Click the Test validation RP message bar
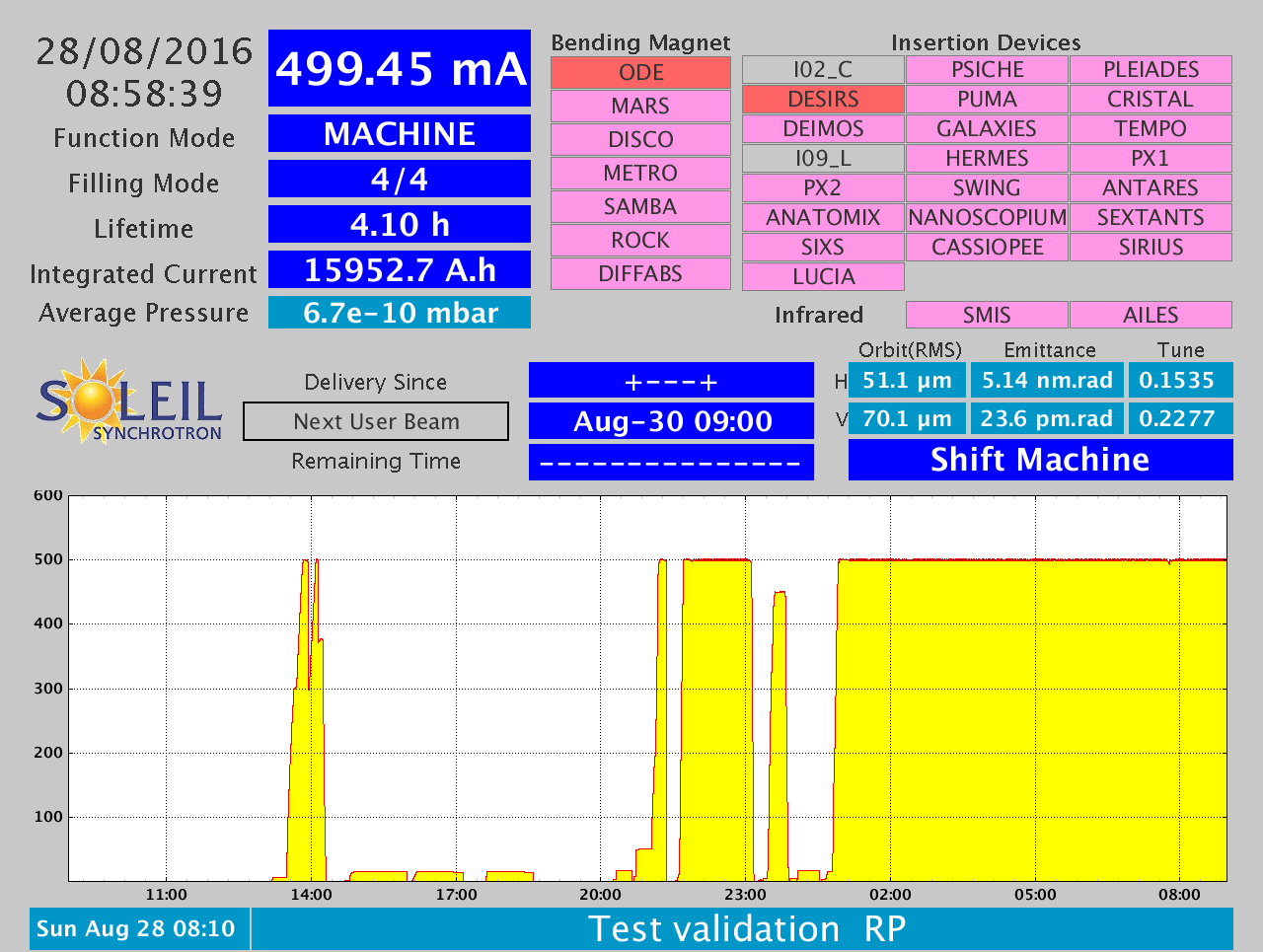Screen dimensions: 1263x952 click(x=743, y=929)
